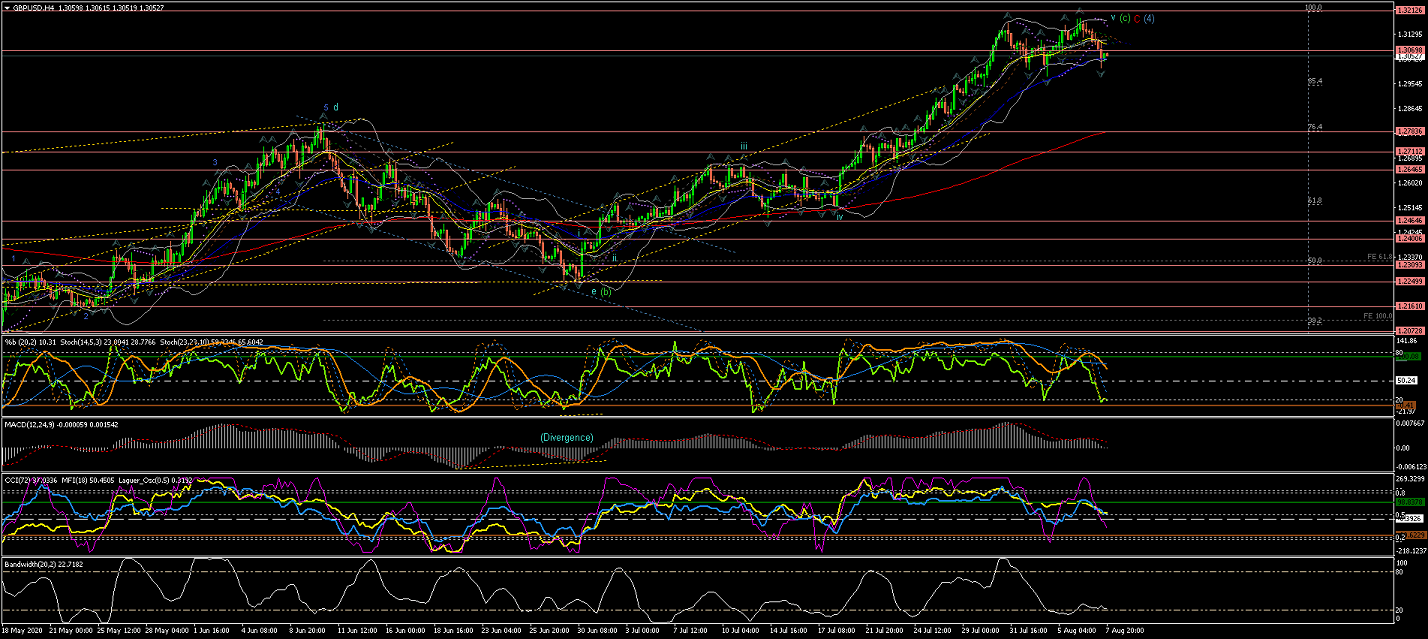Select the (Divergence) text annotation
This screenshot has width=1428, height=639.
click(x=566, y=438)
